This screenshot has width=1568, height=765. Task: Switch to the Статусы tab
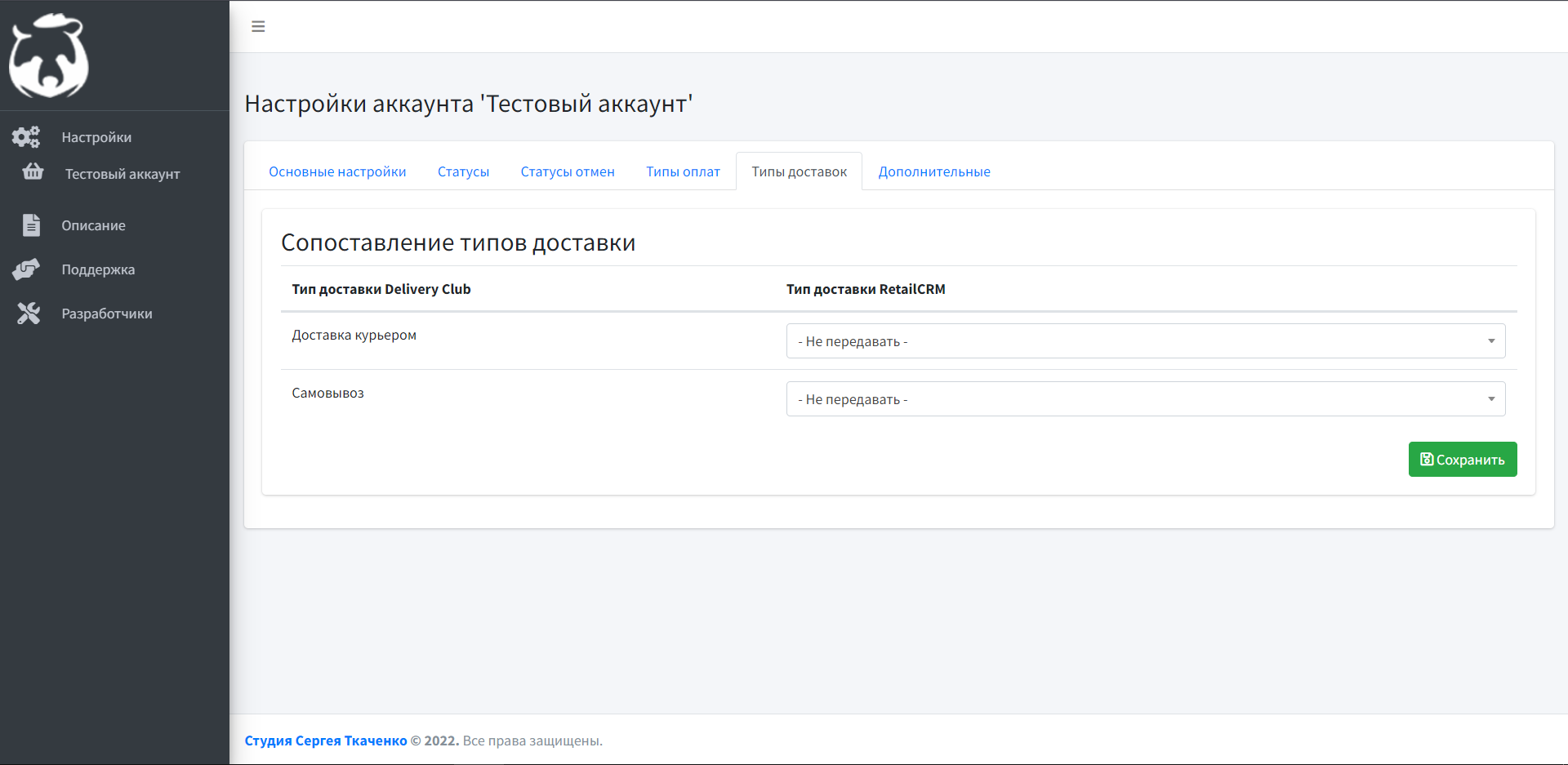tap(463, 171)
